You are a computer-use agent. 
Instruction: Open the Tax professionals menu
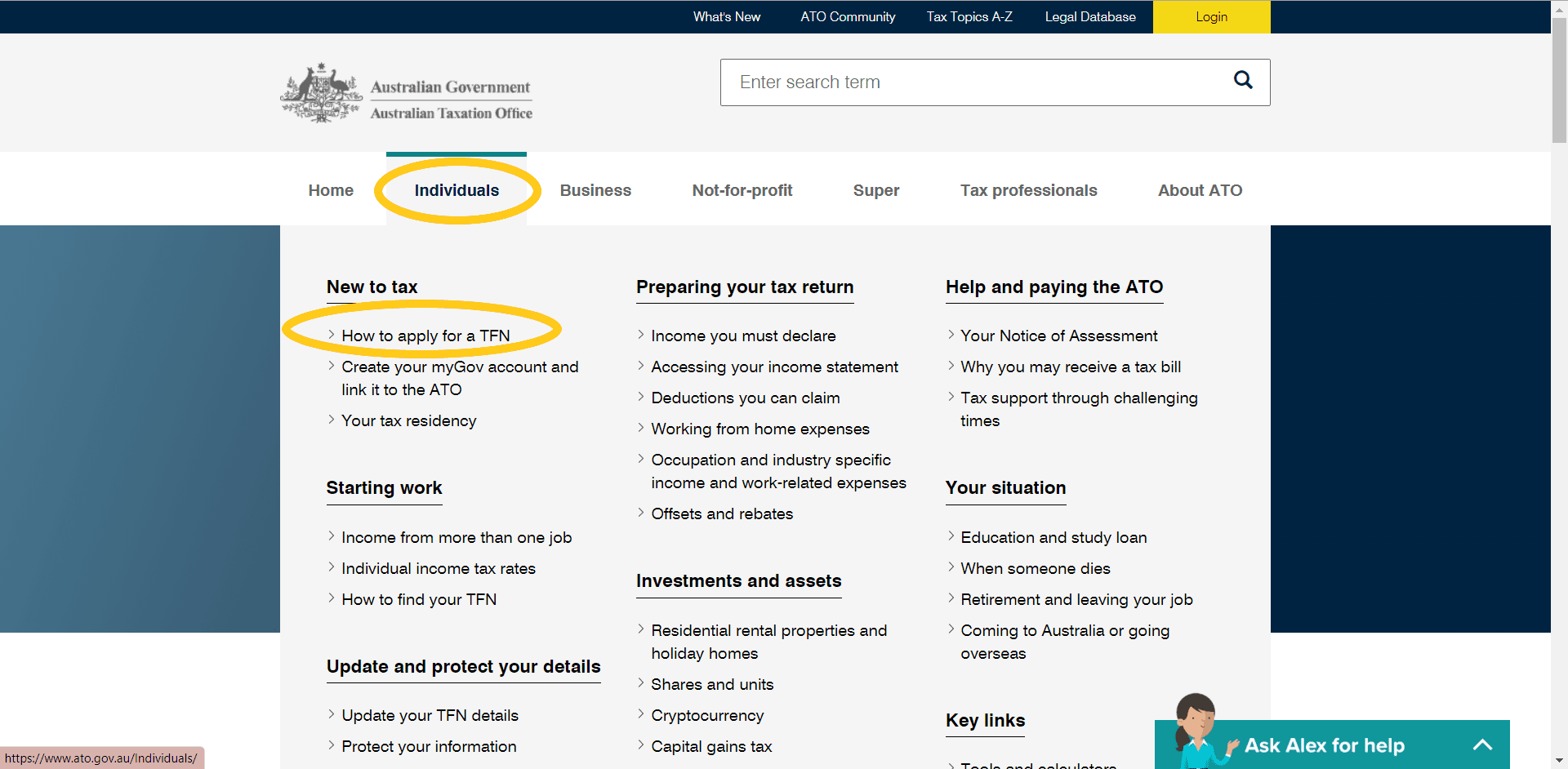click(x=1028, y=190)
